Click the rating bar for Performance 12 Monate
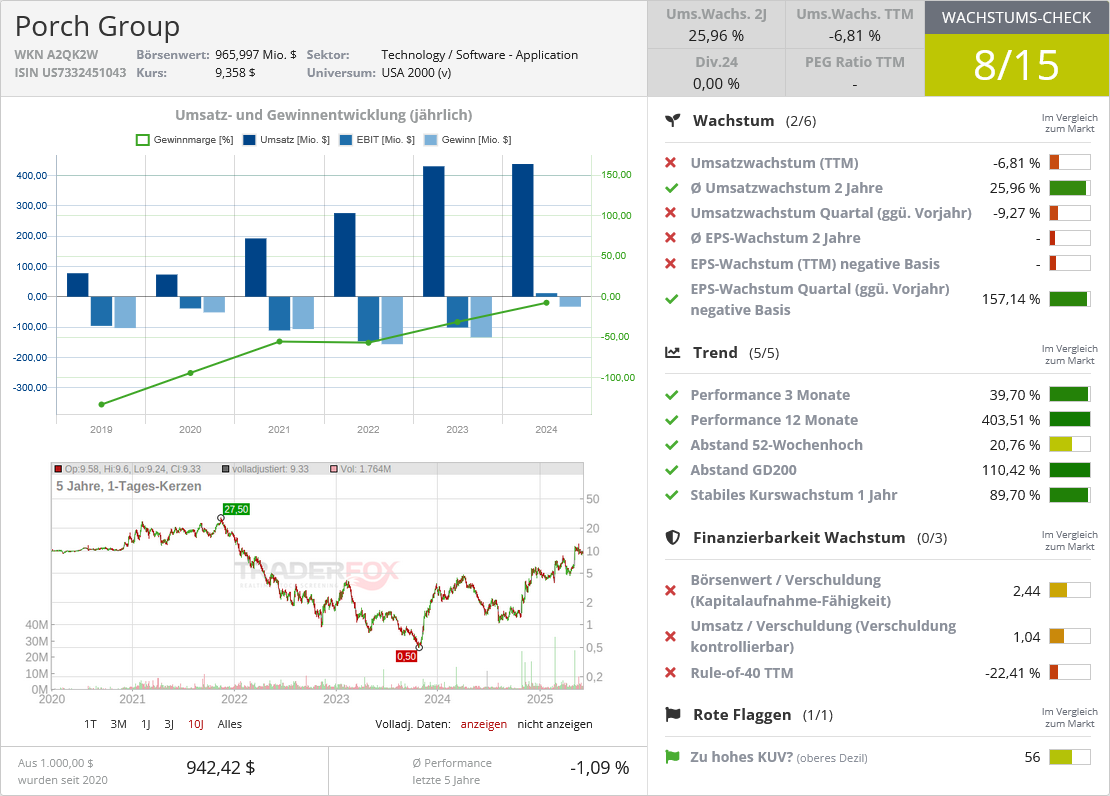 (1070, 419)
